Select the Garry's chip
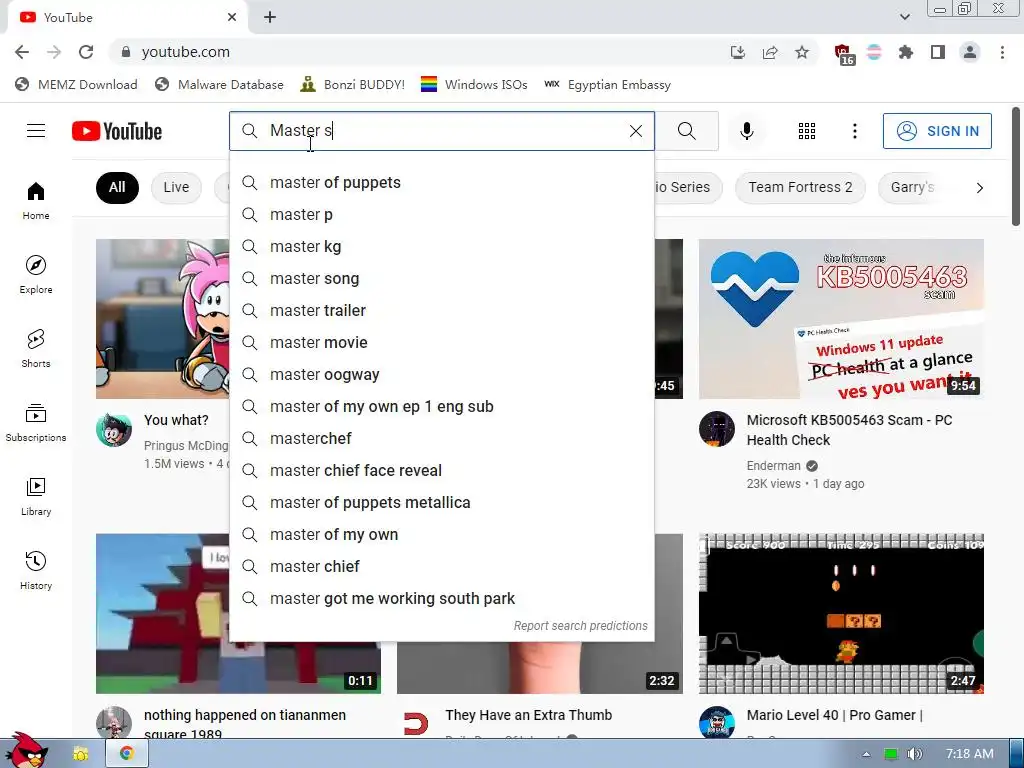This screenshot has height=768, width=1024. click(x=912, y=188)
